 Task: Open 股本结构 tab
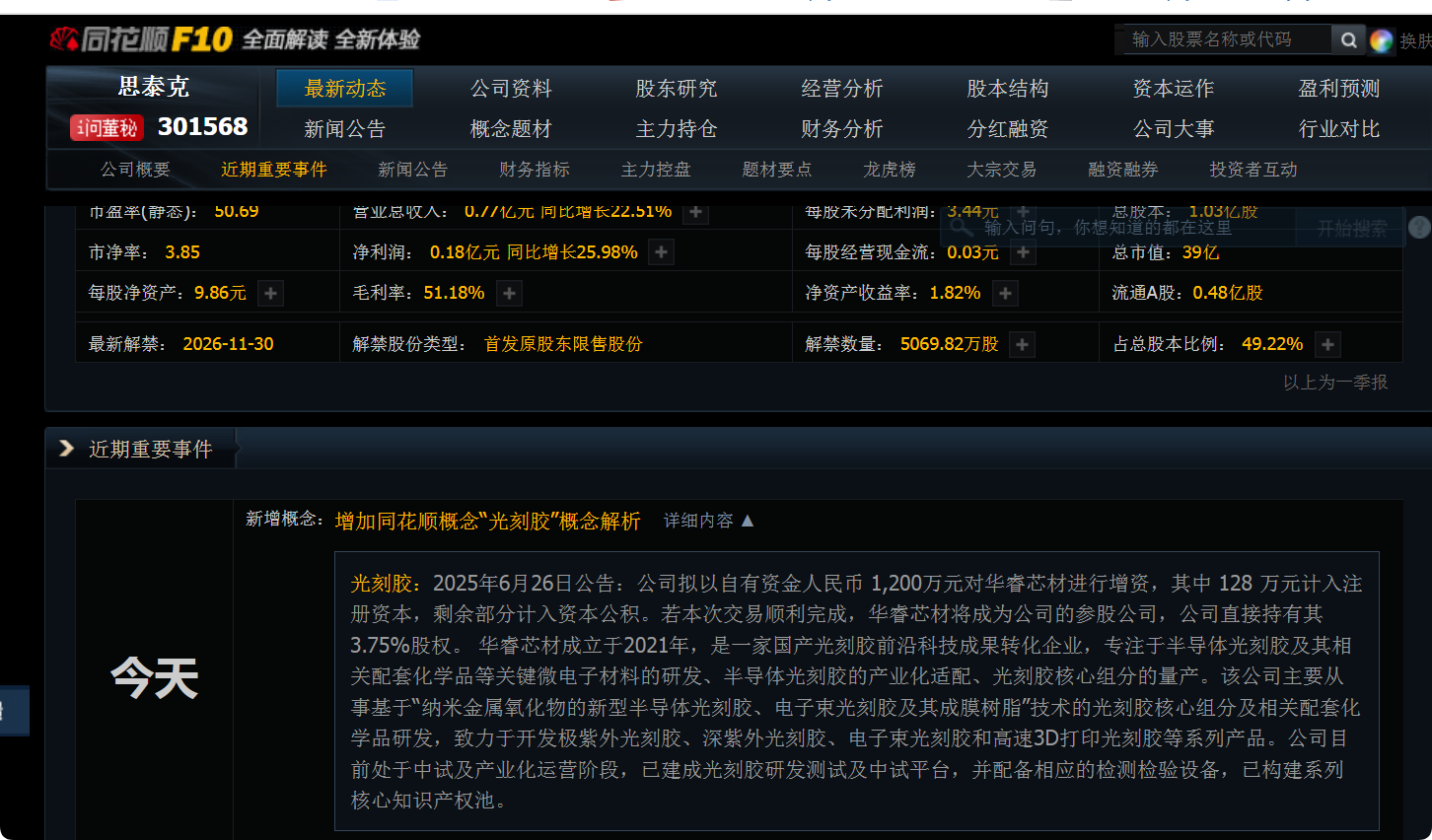[1008, 89]
